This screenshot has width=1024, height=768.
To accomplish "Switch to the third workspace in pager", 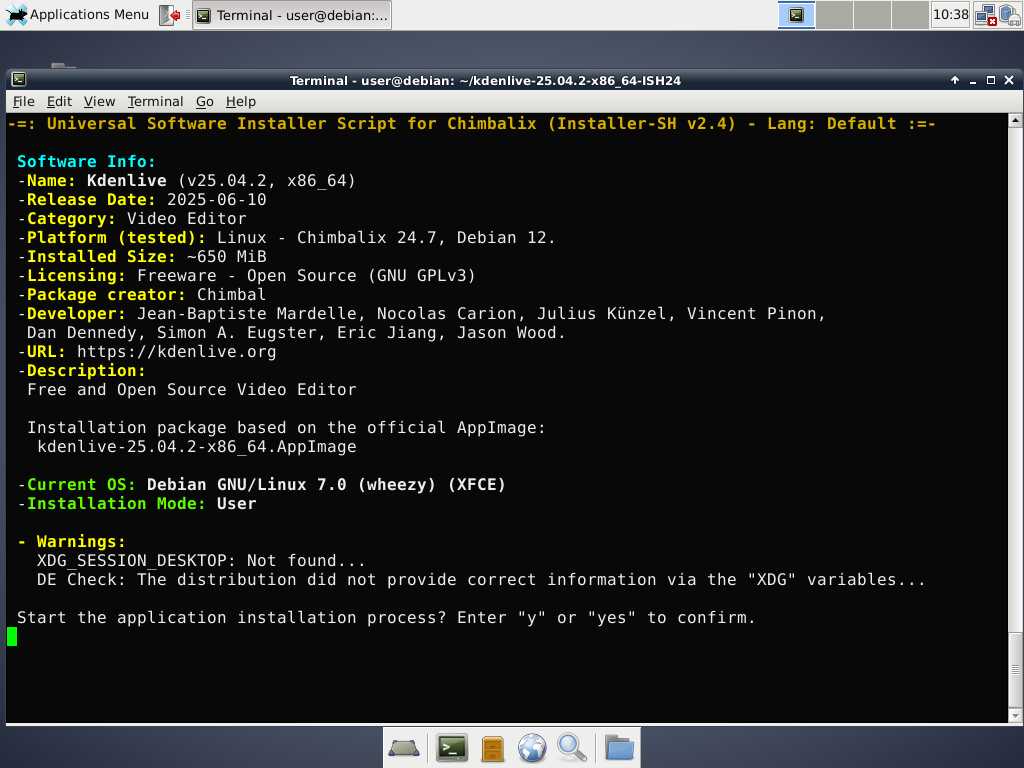I will [x=872, y=15].
